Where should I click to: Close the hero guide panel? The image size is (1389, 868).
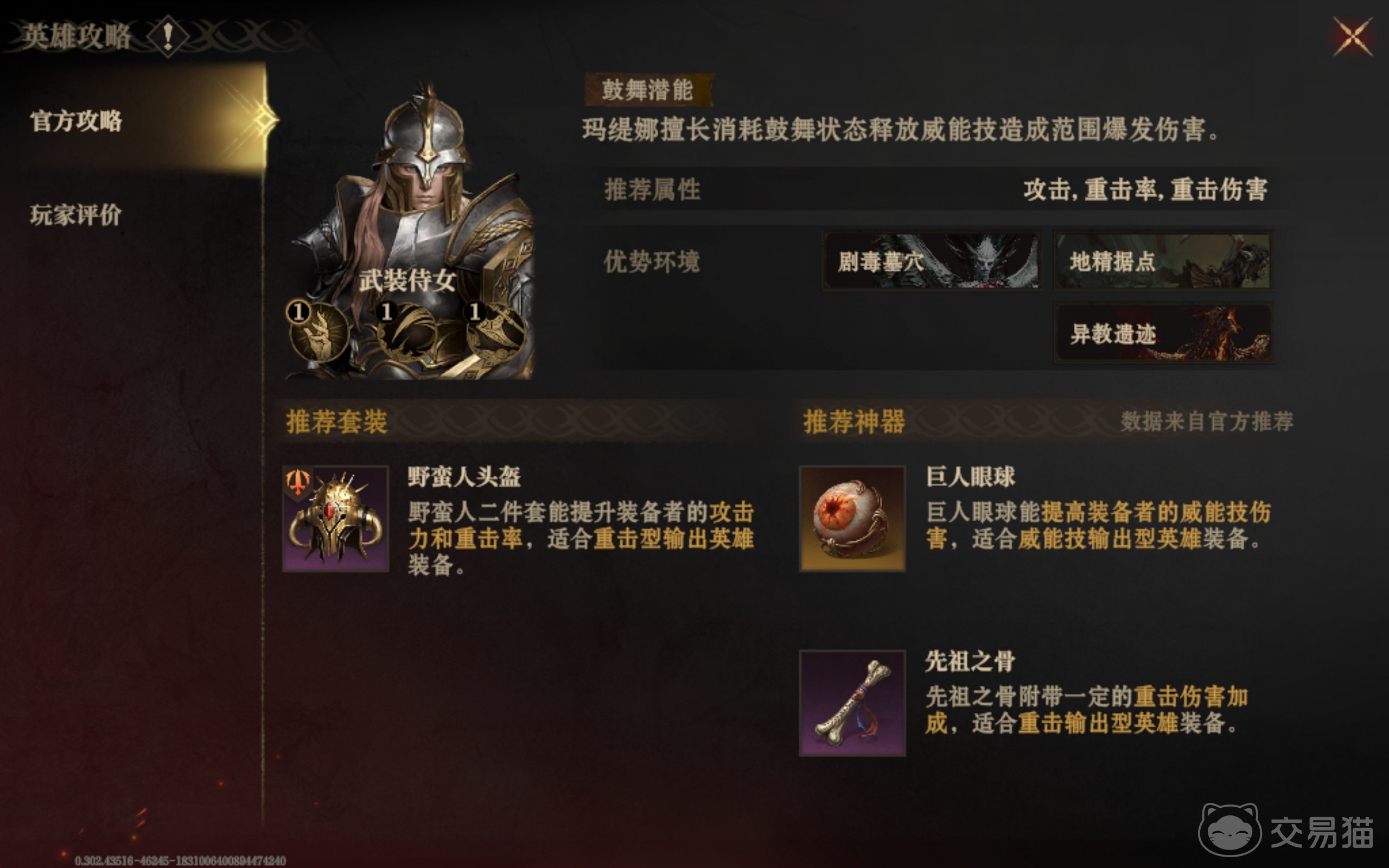pos(1353,37)
